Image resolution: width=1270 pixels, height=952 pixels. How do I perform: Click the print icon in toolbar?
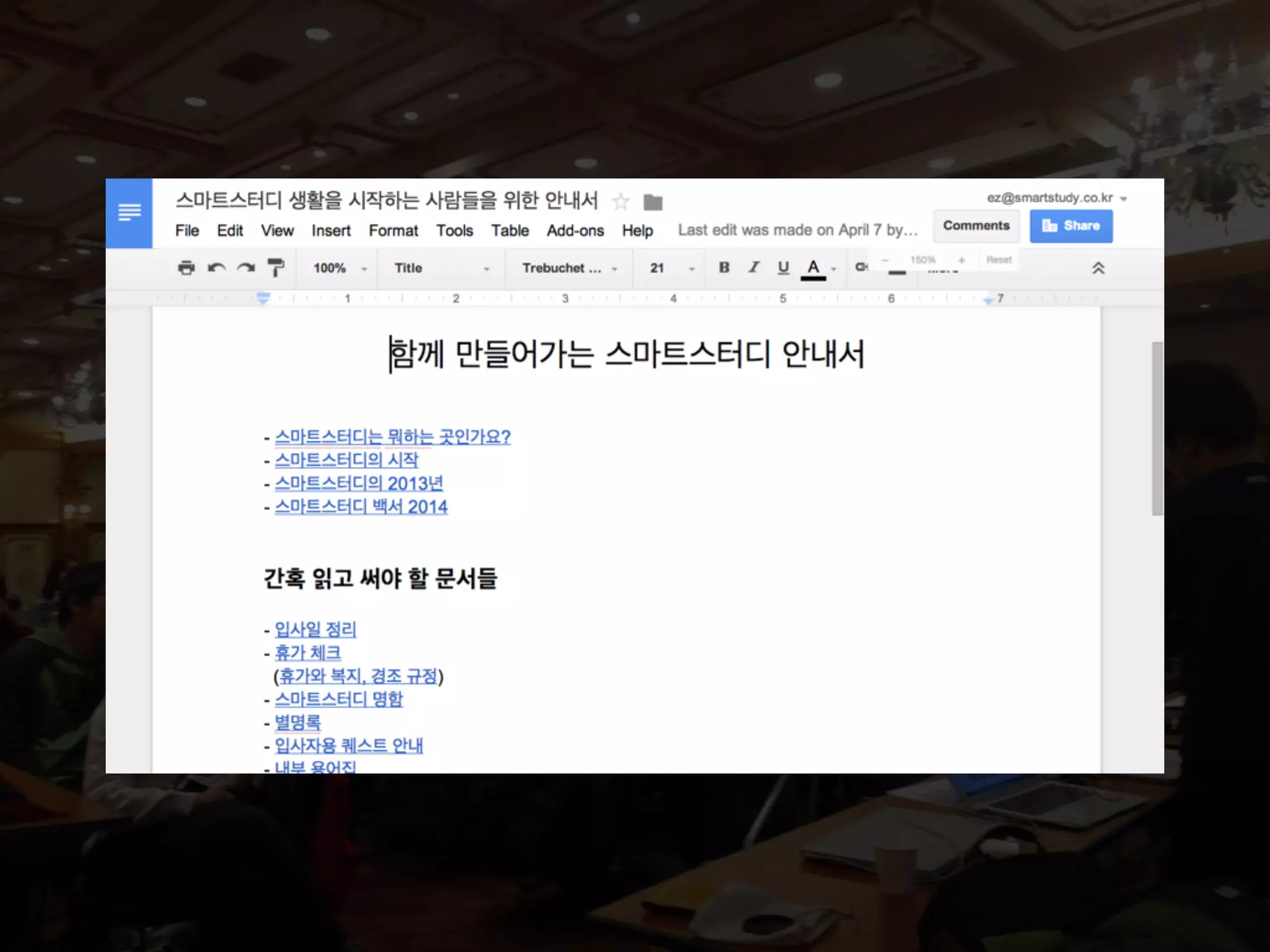coord(186,268)
